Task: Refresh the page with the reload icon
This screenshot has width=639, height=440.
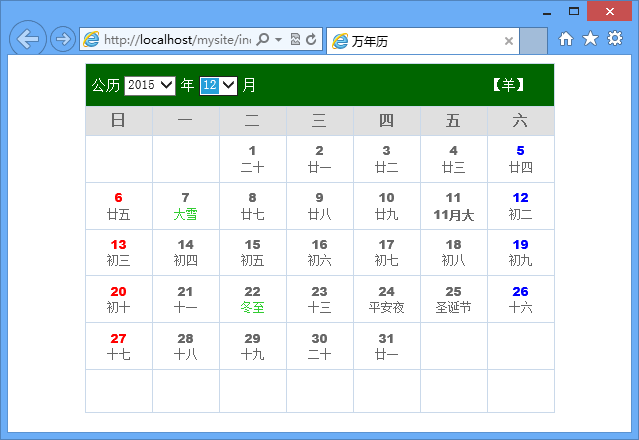Action: 311,39
